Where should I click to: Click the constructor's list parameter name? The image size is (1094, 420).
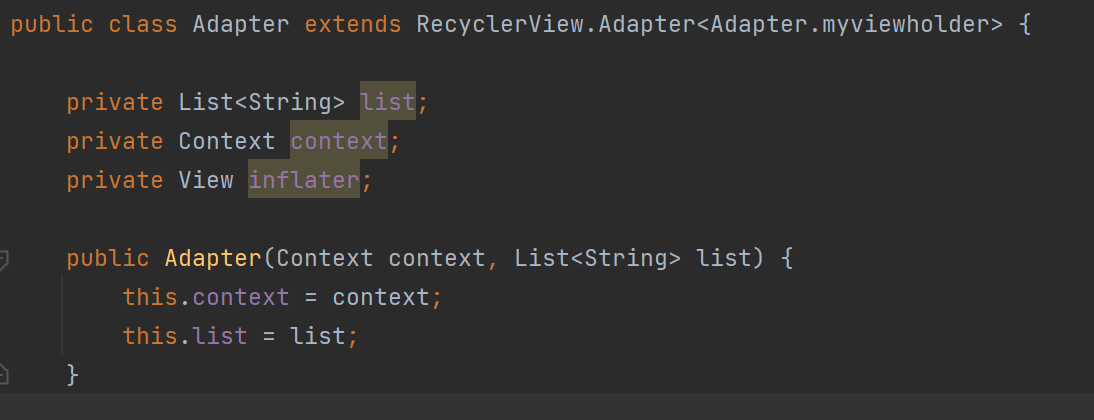pos(723,259)
